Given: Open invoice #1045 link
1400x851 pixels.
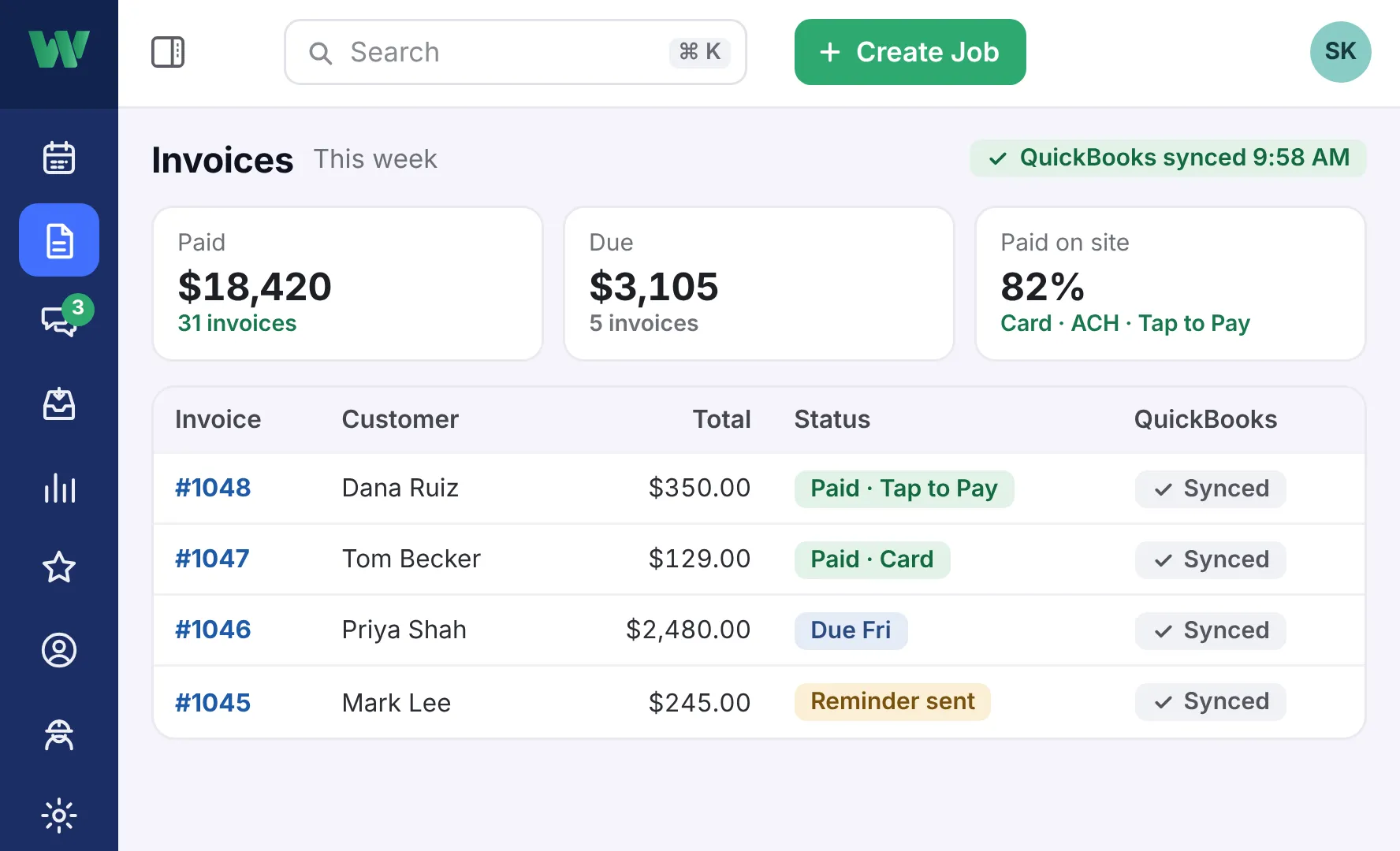Looking at the screenshot, I should pyautogui.click(x=213, y=703).
